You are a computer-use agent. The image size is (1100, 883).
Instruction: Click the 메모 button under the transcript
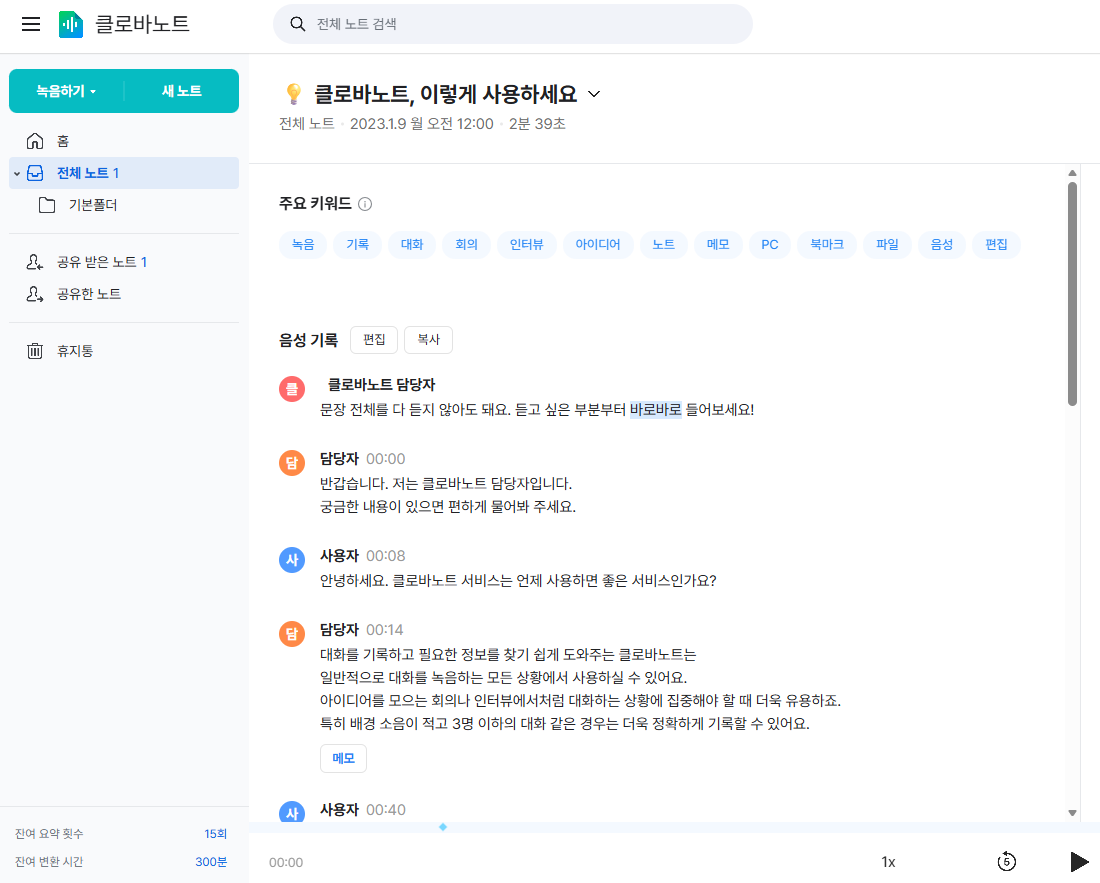[x=343, y=759]
